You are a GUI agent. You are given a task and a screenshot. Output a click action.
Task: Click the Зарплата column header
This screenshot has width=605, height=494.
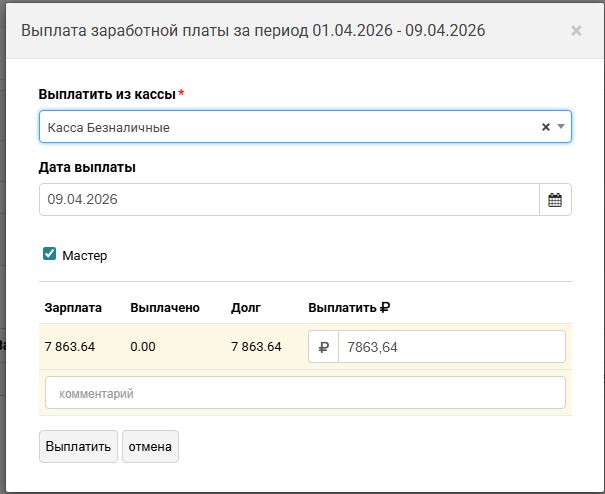point(73,308)
